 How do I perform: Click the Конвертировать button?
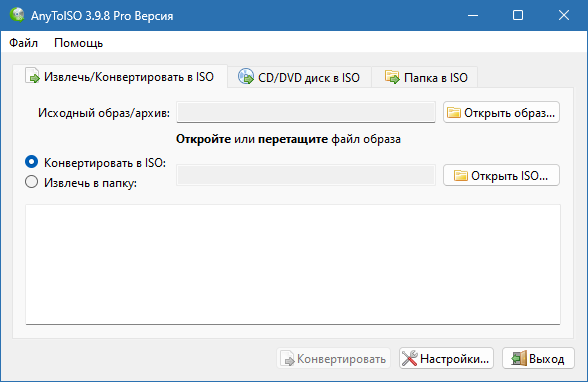(x=333, y=358)
